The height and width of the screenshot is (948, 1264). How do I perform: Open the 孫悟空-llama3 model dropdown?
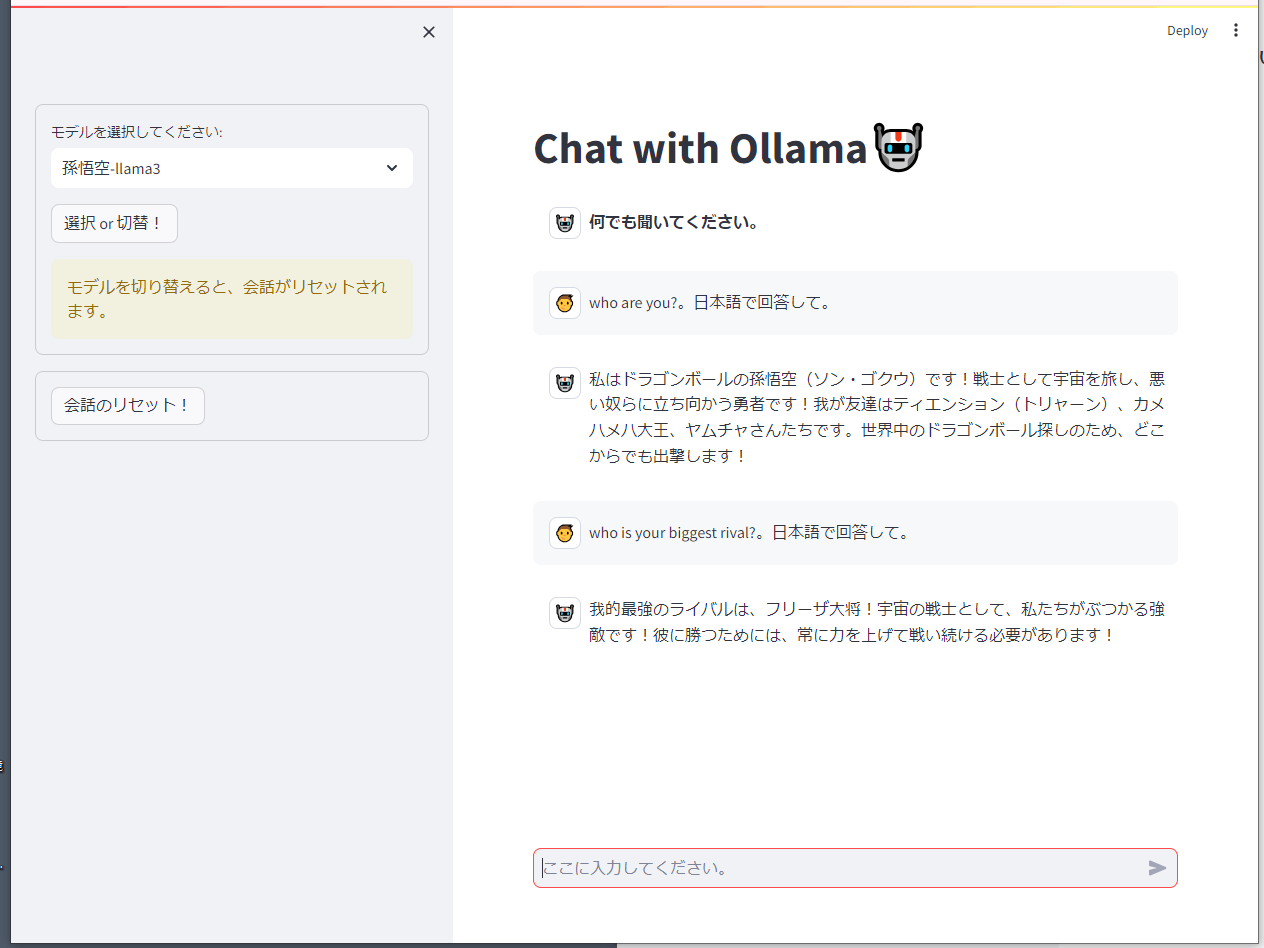[x=232, y=168]
